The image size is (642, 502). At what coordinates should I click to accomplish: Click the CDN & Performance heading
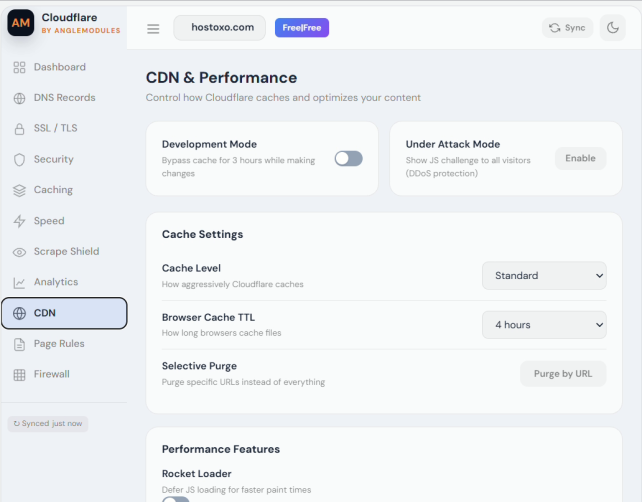coord(222,78)
